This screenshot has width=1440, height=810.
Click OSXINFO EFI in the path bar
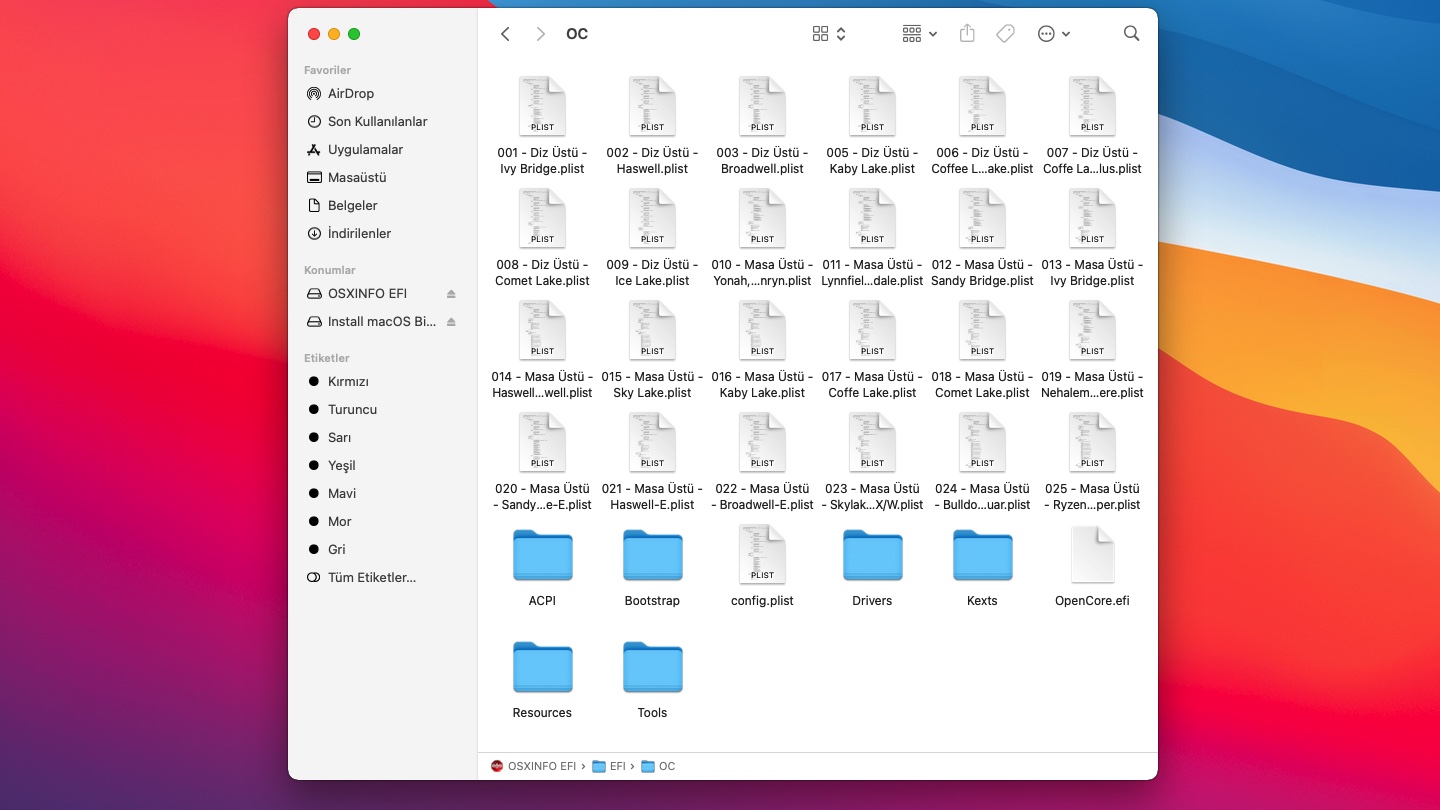(x=533, y=766)
